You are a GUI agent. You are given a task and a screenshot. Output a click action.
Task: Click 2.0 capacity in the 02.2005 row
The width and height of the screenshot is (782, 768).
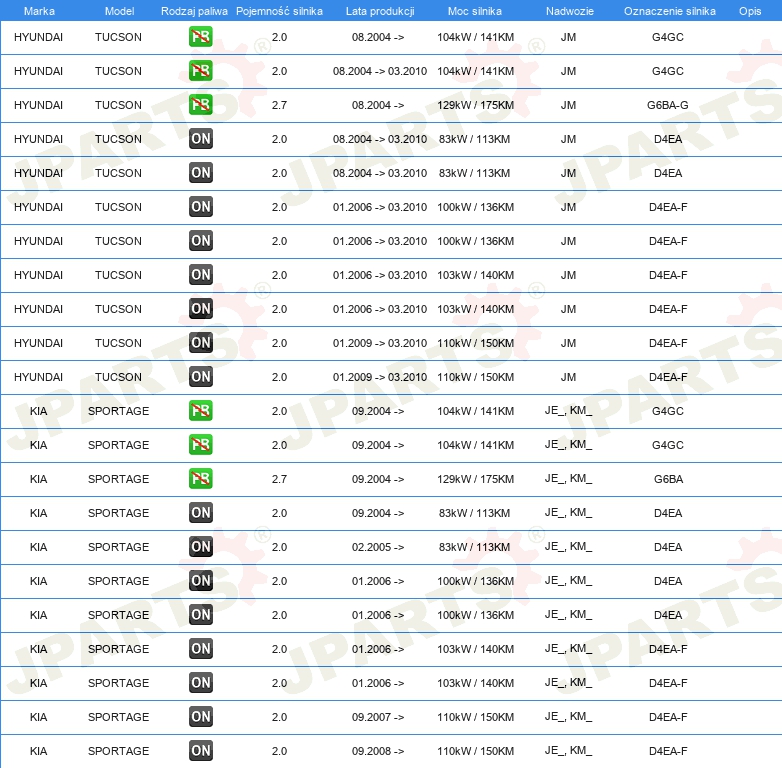pos(279,547)
